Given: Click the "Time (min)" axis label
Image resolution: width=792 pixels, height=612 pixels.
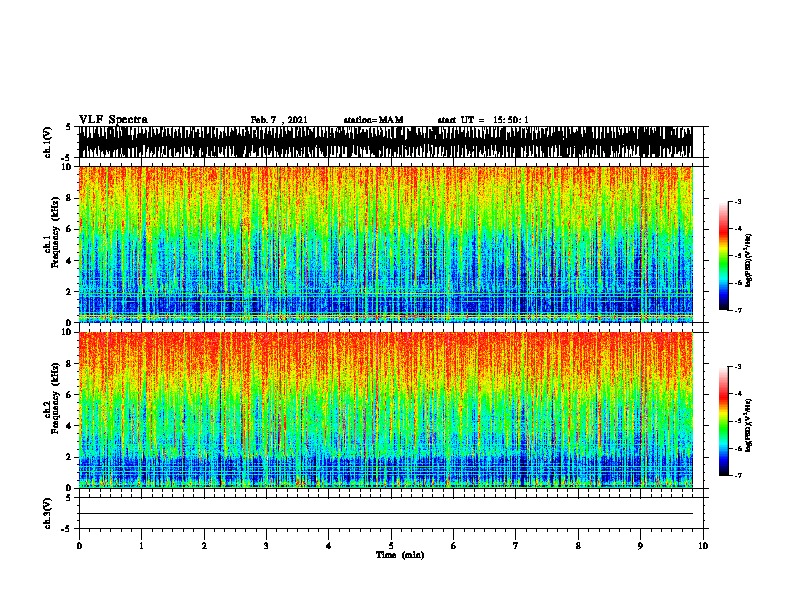Looking at the screenshot, I should tap(400, 555).
